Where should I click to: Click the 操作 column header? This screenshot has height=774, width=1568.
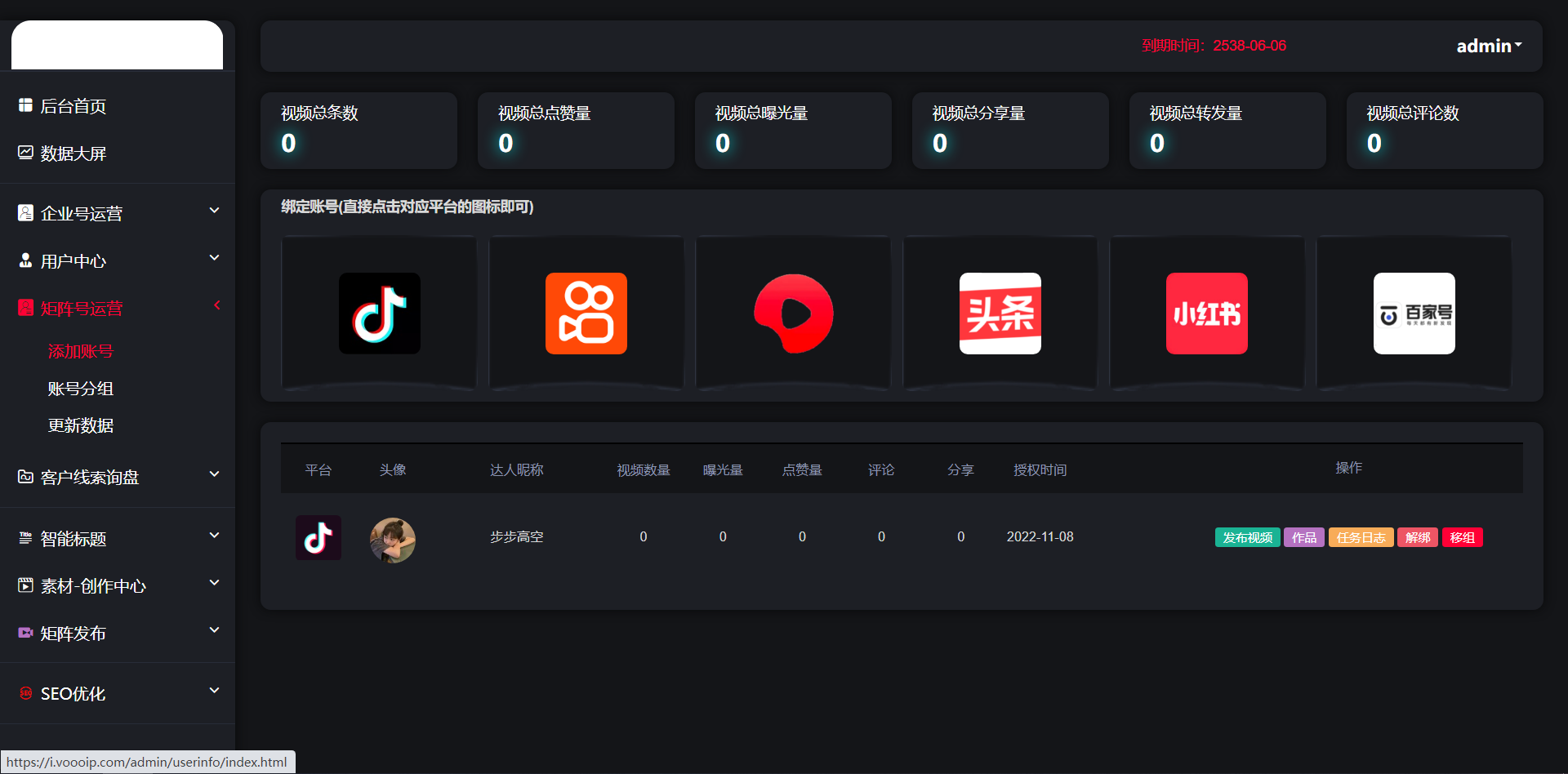pos(1349,468)
